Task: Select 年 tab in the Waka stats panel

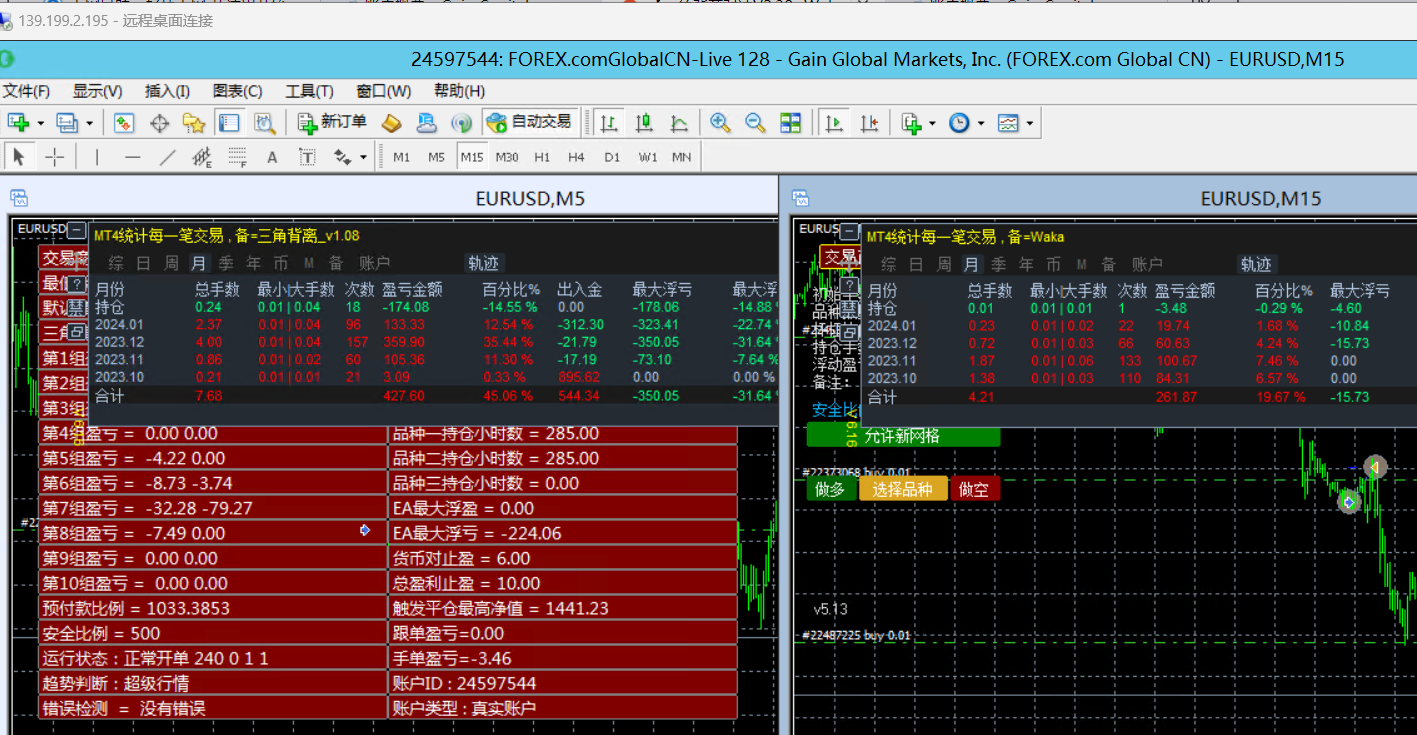Action: [x=1026, y=264]
